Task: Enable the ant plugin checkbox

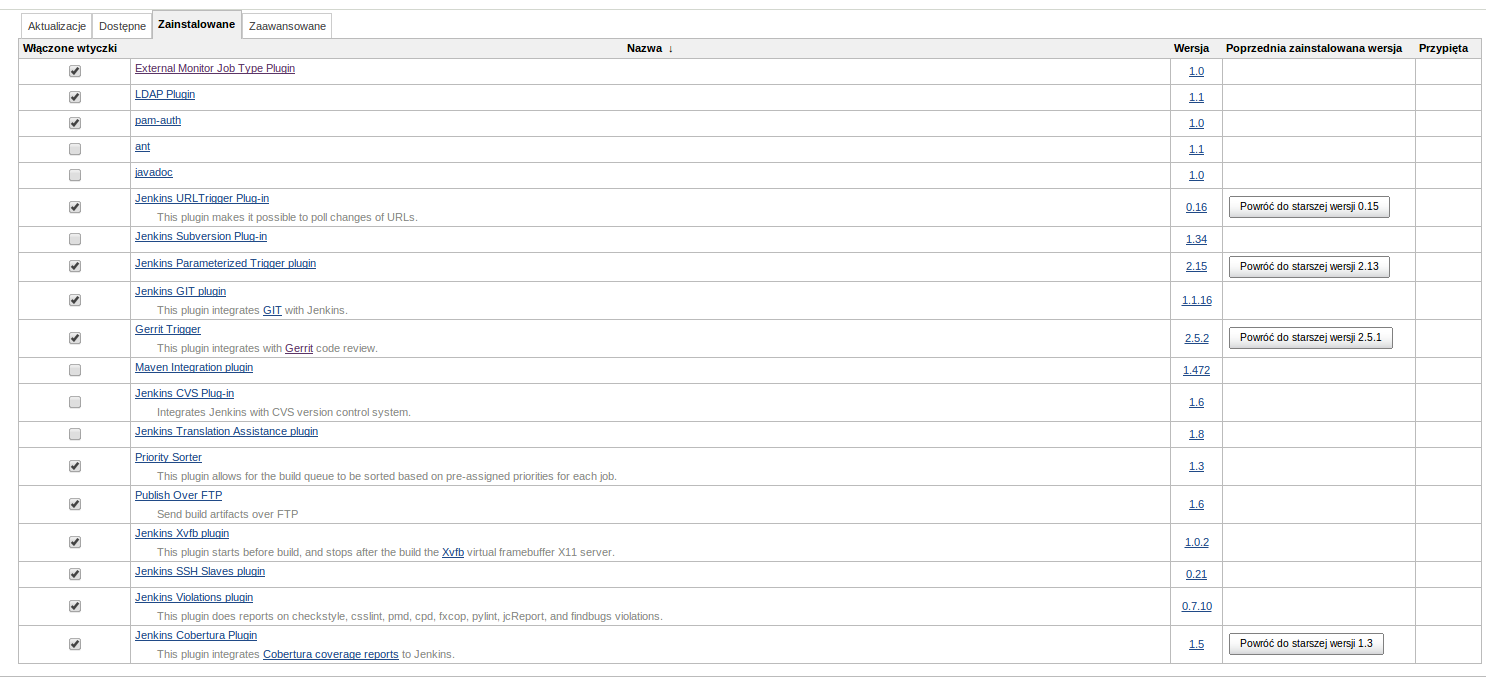Action: 75,150
